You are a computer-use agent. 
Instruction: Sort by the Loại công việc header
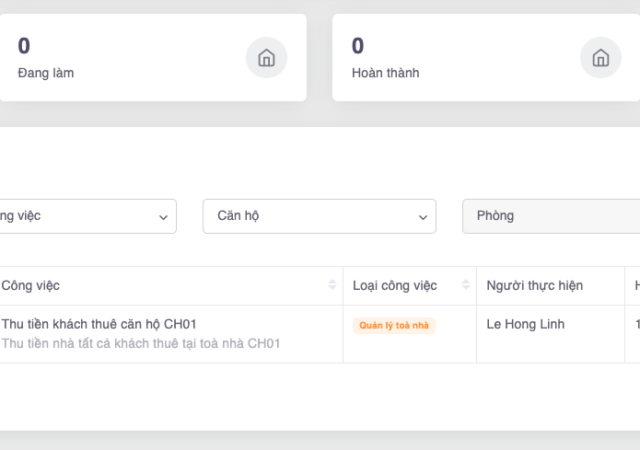click(x=395, y=286)
